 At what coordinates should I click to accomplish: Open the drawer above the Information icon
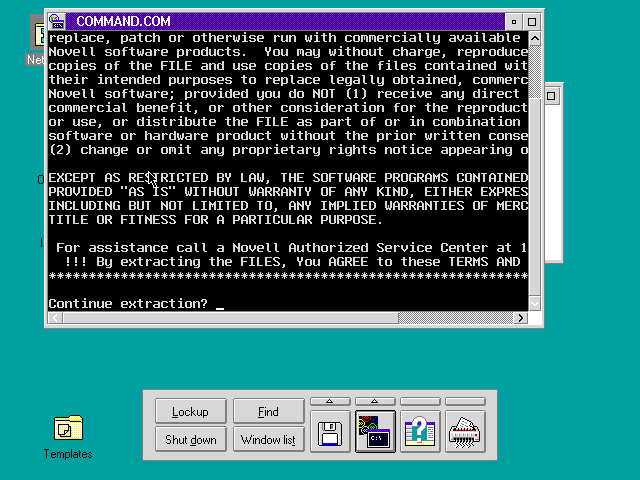tap(420, 402)
